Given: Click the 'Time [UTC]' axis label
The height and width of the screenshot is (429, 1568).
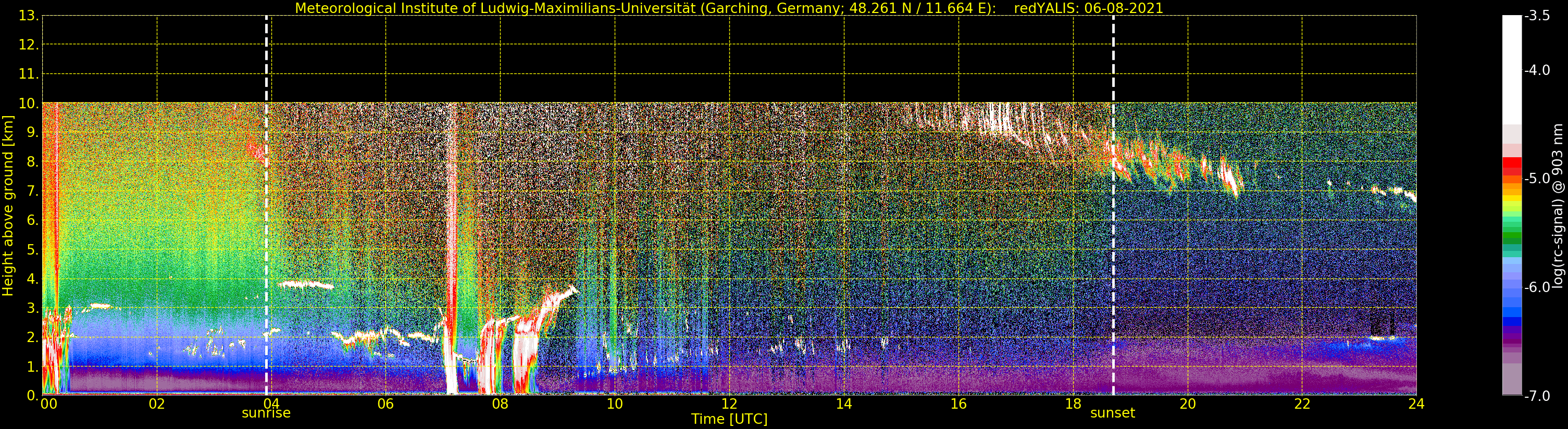Looking at the screenshot, I should 729,419.
